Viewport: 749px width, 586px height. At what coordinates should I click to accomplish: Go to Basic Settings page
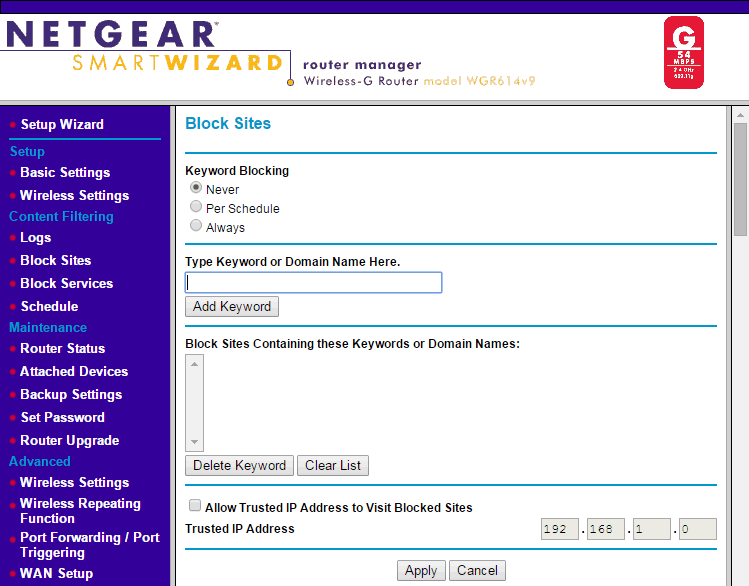(x=65, y=172)
